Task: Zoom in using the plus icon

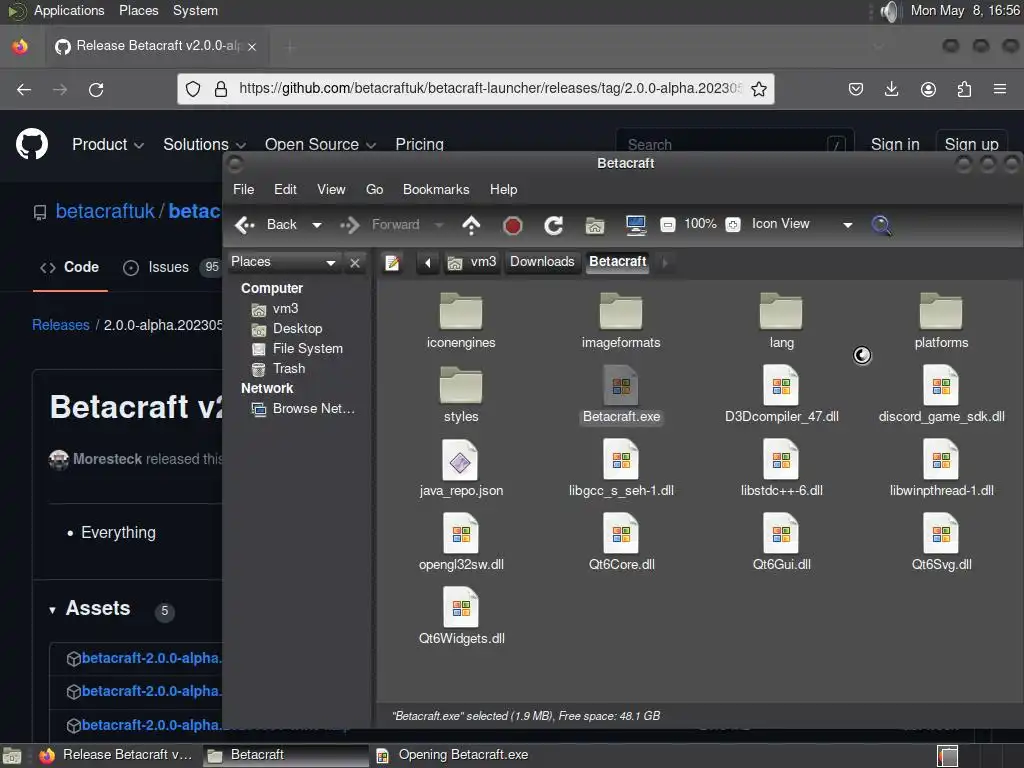Action: [x=733, y=225]
